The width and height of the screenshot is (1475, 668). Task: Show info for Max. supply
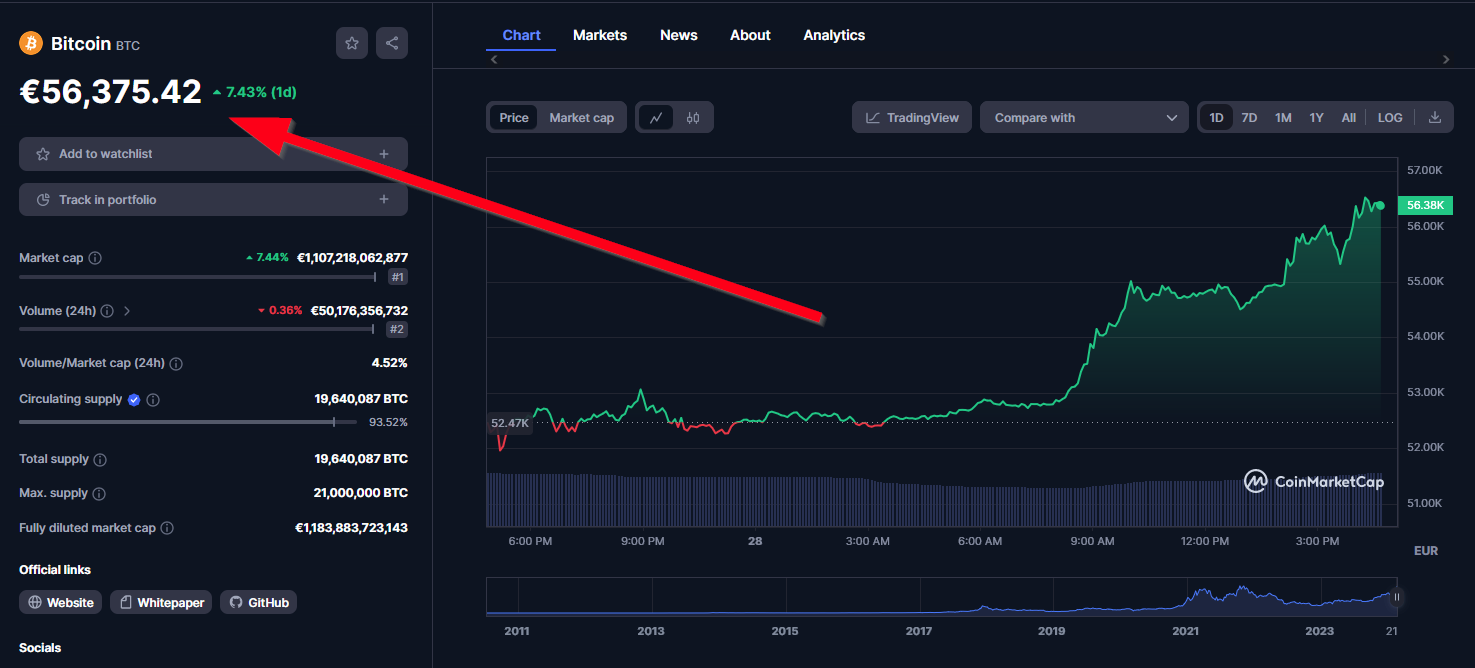click(x=99, y=494)
